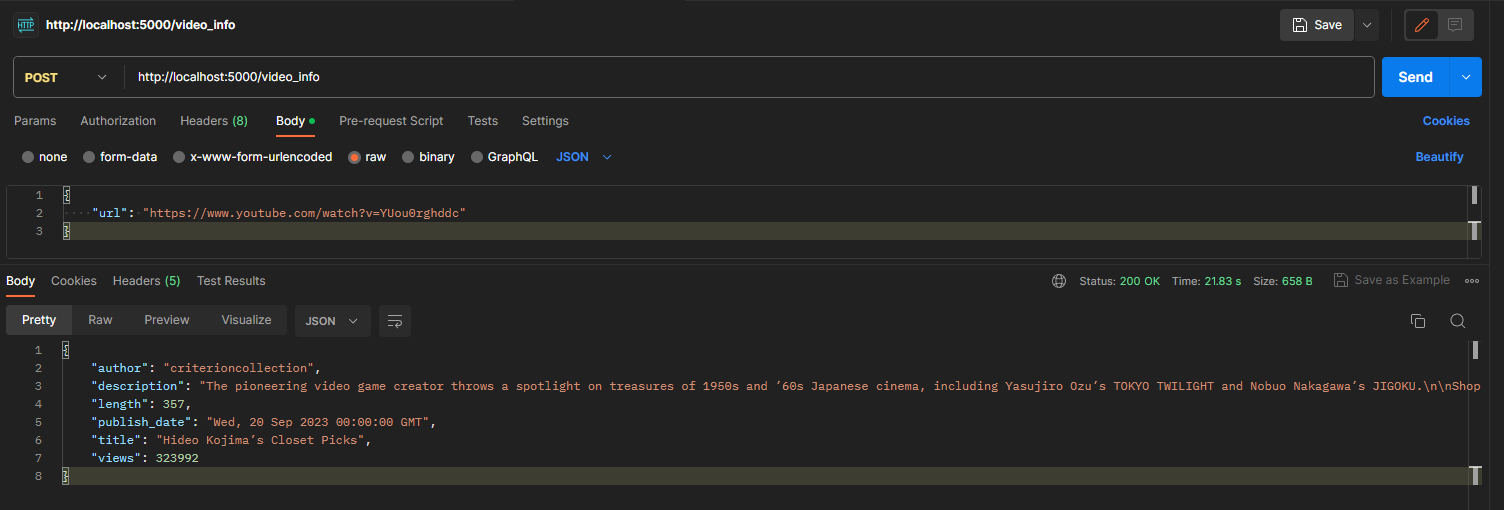Select the pencil edit mode icon
The width and height of the screenshot is (1504, 510).
point(1422,25)
